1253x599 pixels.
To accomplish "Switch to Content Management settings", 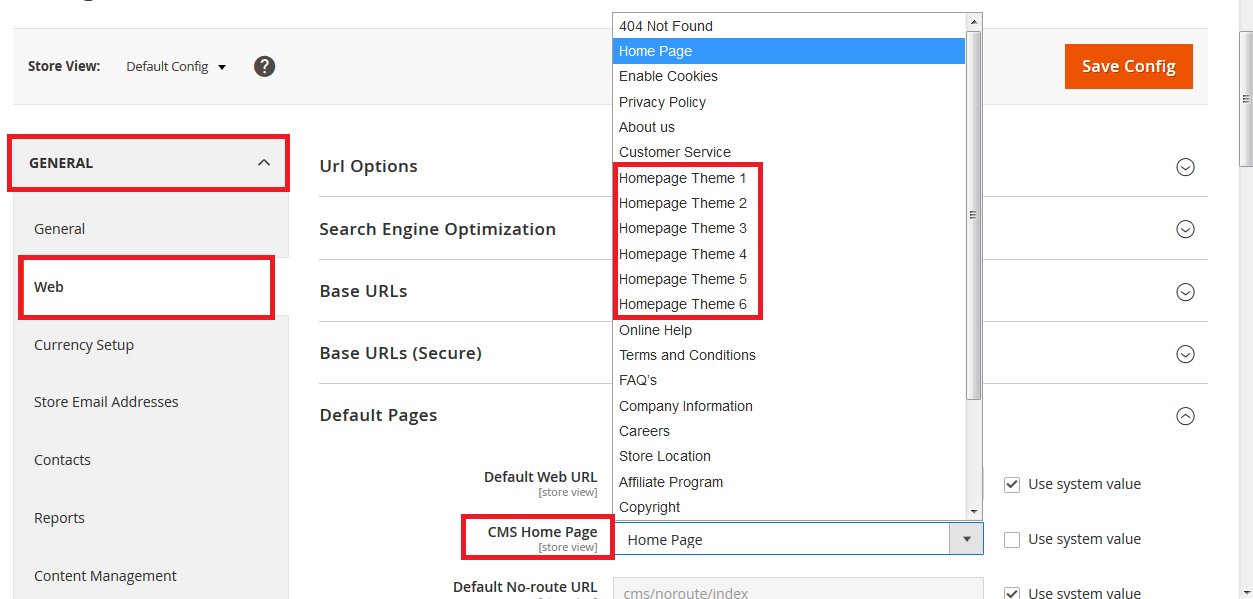I will tap(105, 575).
